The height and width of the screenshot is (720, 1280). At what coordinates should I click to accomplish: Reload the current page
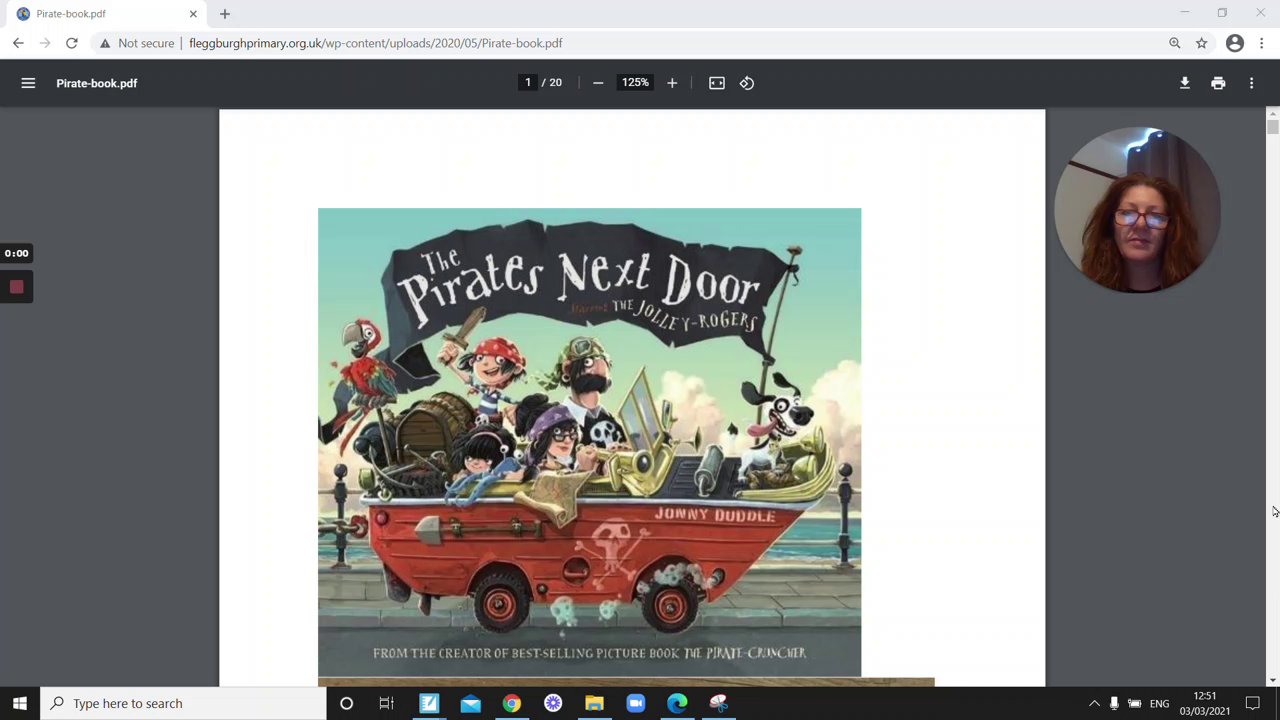coord(72,43)
